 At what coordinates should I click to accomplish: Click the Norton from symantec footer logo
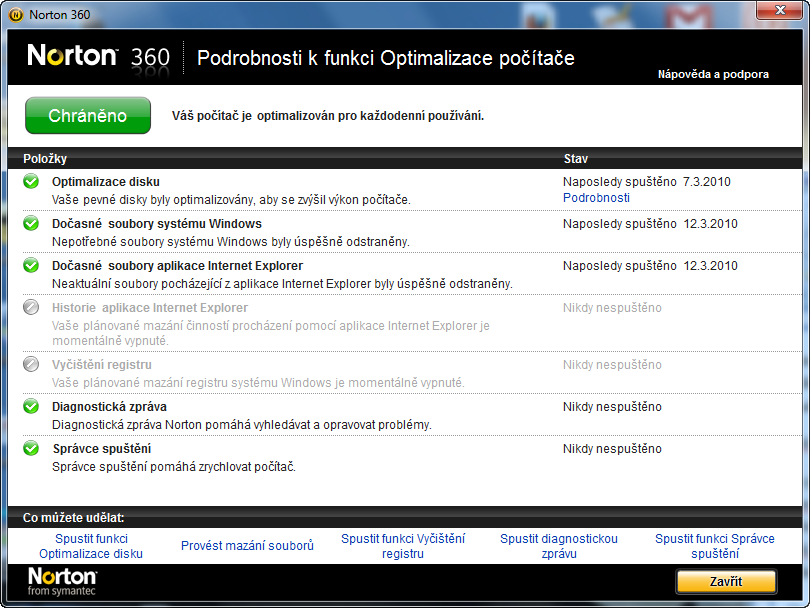pos(62,582)
